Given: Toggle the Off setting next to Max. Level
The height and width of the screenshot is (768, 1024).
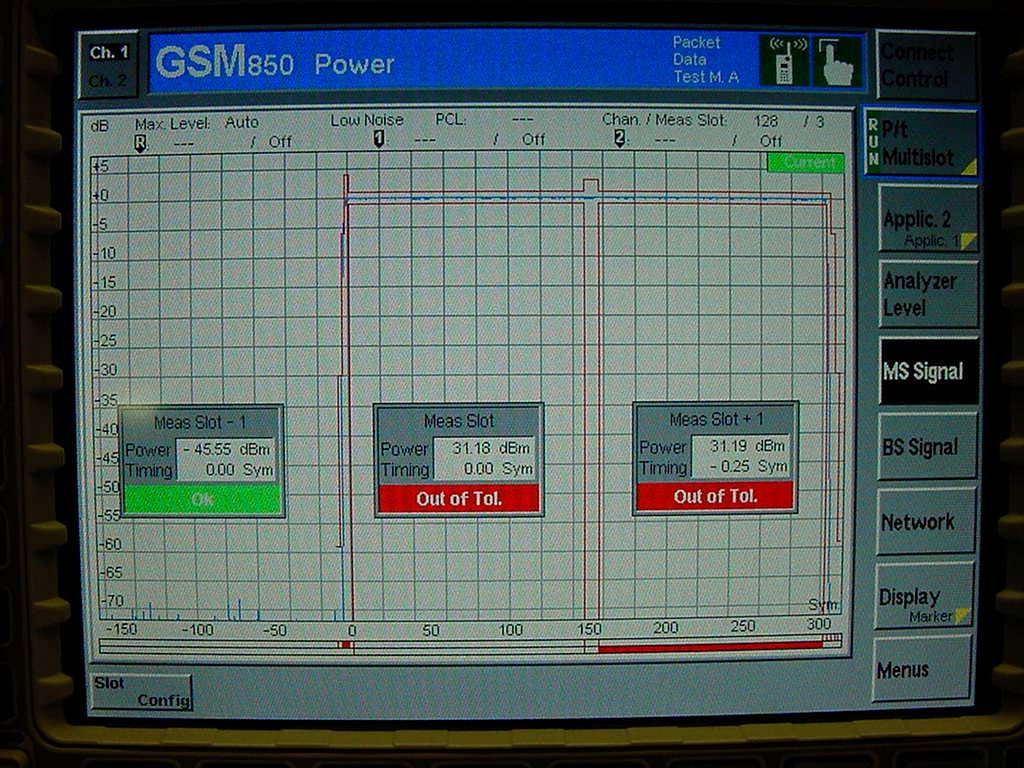Looking at the screenshot, I should click(279, 141).
